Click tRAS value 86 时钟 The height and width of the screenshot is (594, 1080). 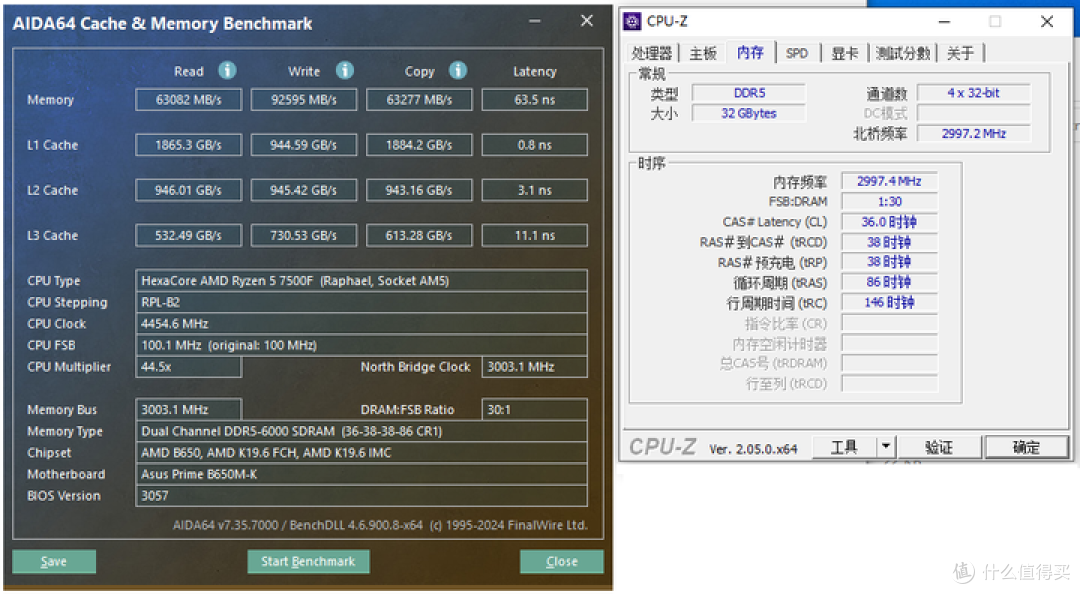[889, 283]
